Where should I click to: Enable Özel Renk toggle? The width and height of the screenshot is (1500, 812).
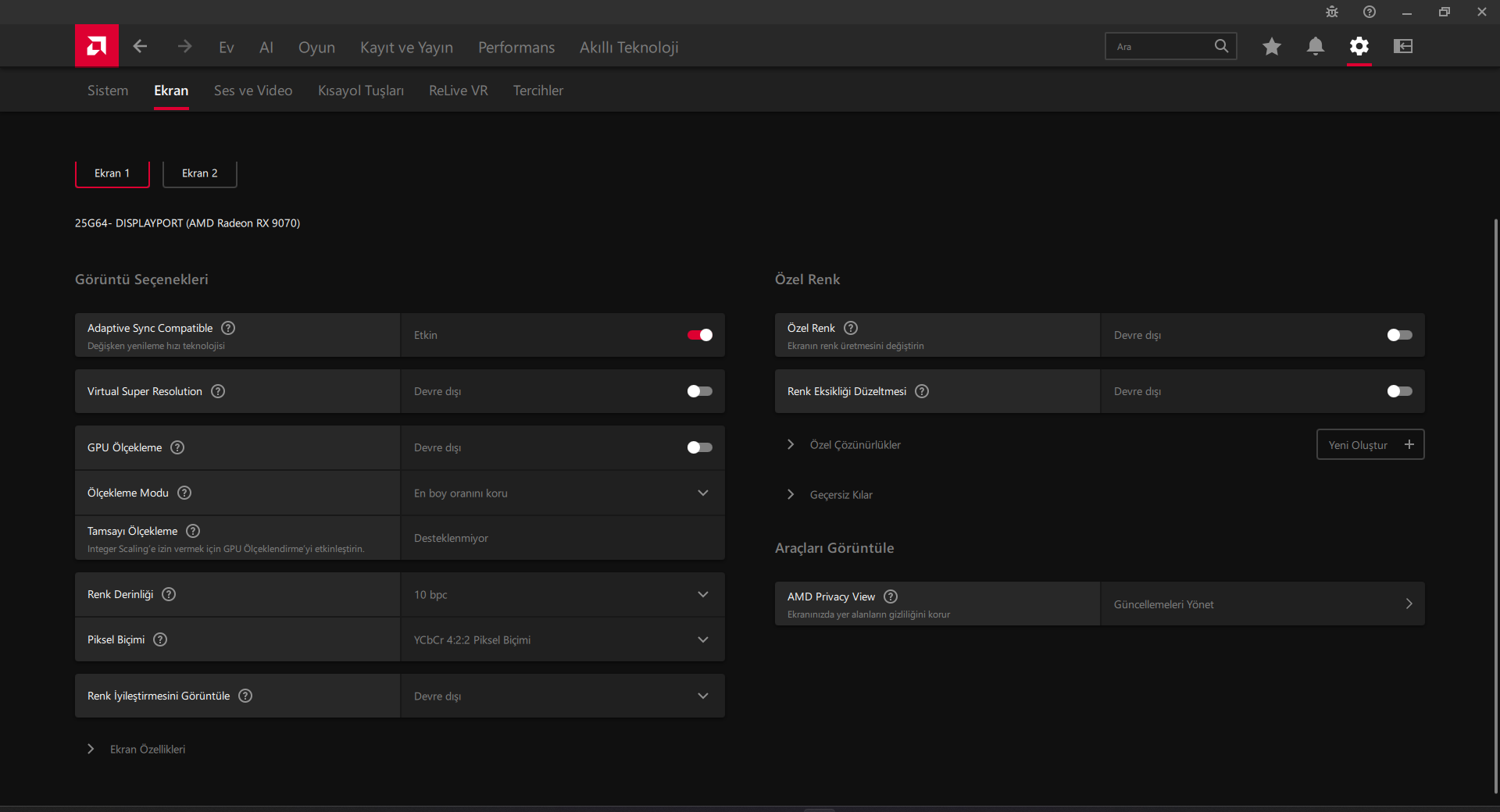(1400, 335)
